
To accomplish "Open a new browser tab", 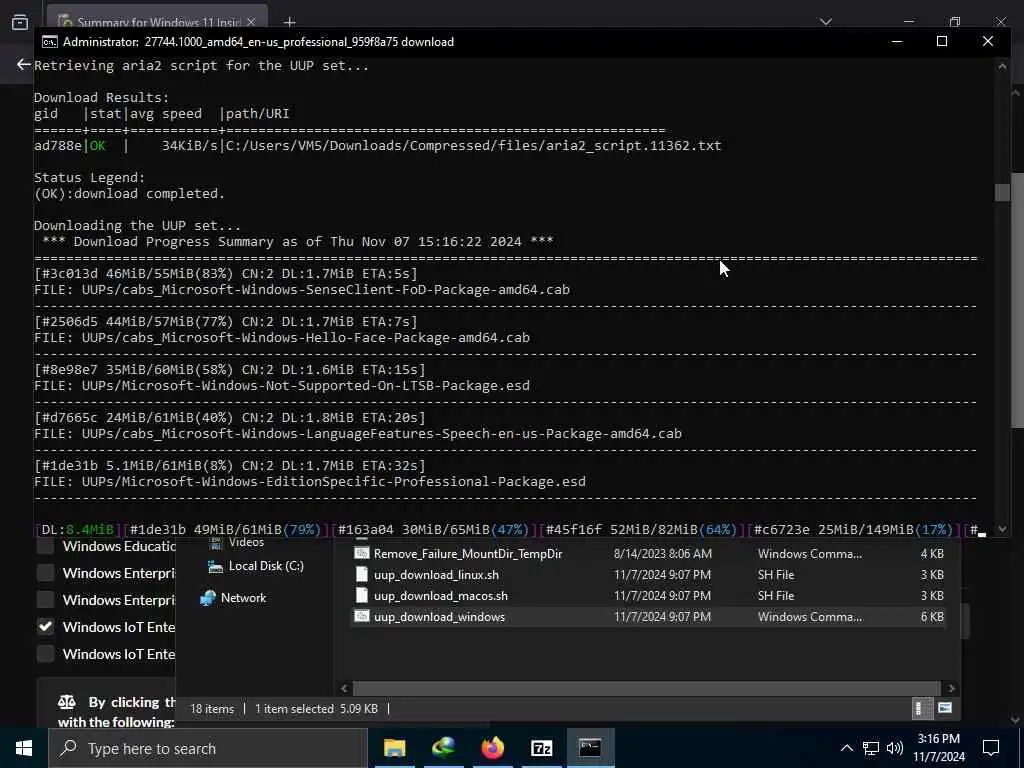I will coord(289,22).
